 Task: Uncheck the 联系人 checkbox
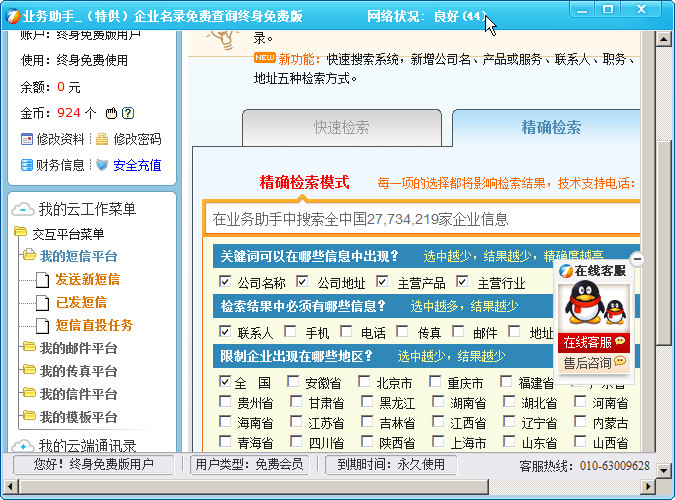[x=225, y=331]
